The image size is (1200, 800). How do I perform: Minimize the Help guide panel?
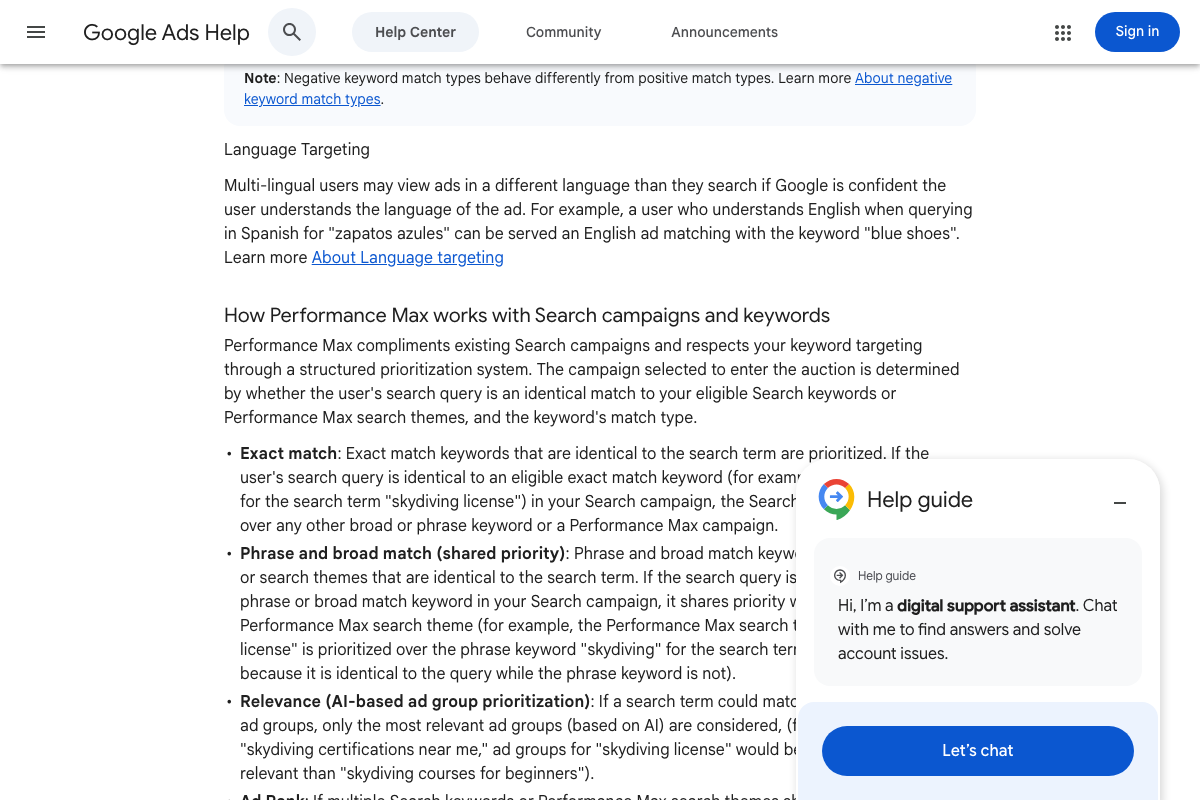click(1120, 502)
